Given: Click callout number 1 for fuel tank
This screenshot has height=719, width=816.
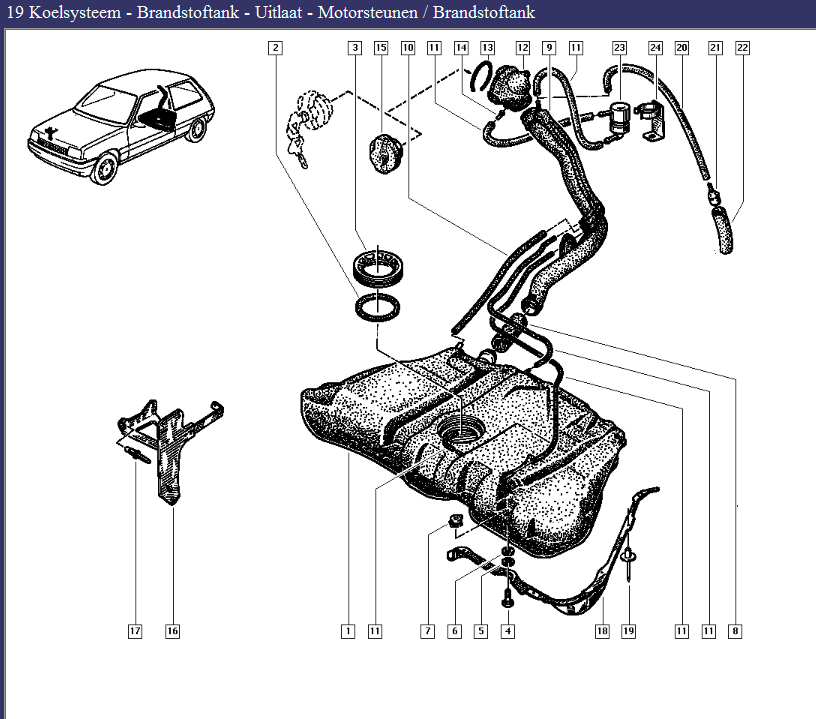Looking at the screenshot, I should pos(348,631).
